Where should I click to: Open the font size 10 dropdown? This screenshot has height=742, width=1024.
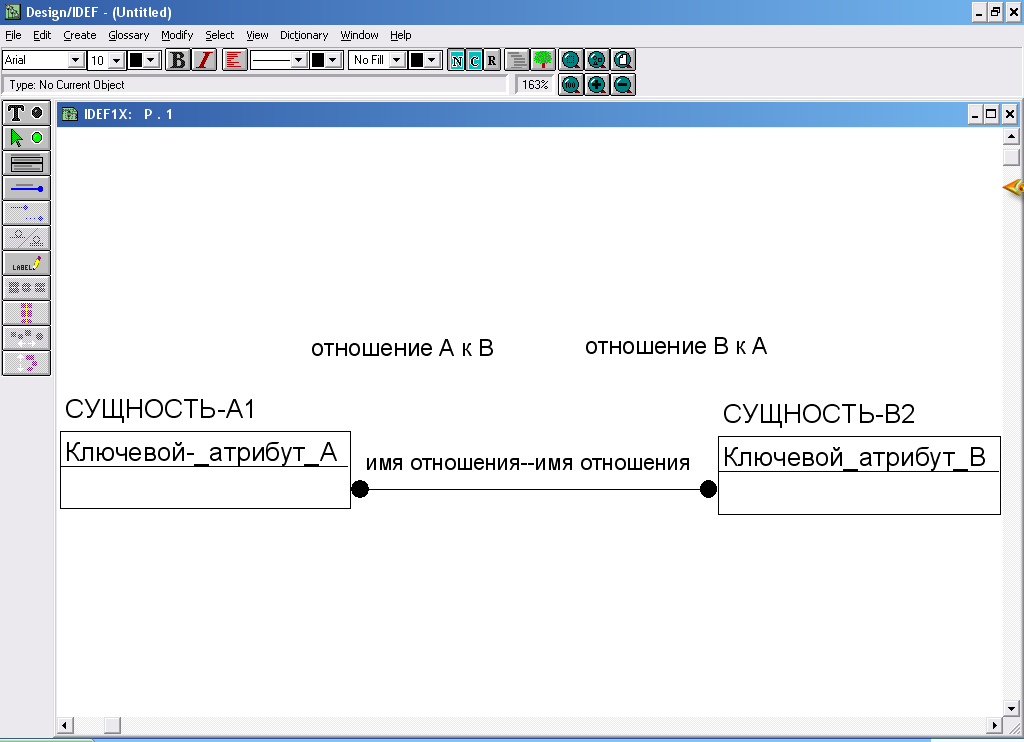point(117,61)
